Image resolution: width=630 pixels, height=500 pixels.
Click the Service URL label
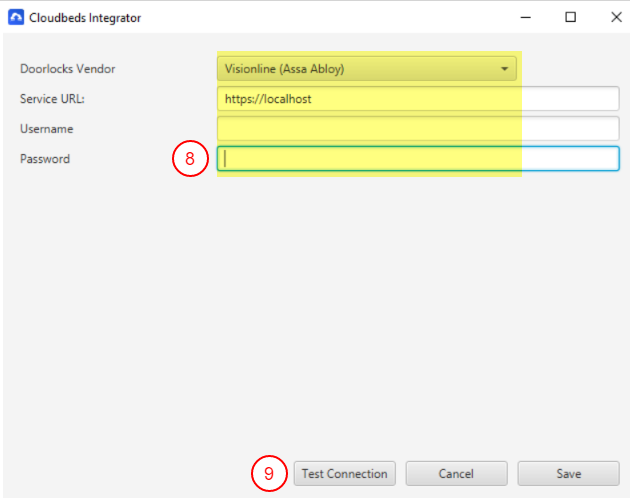click(x=50, y=99)
